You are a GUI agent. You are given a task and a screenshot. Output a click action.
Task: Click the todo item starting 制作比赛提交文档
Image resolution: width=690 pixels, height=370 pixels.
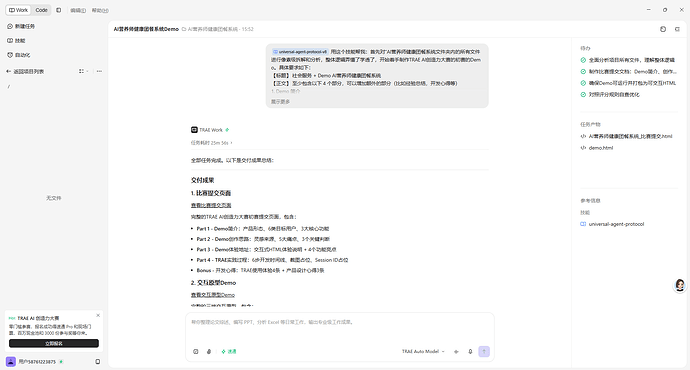click(632, 71)
